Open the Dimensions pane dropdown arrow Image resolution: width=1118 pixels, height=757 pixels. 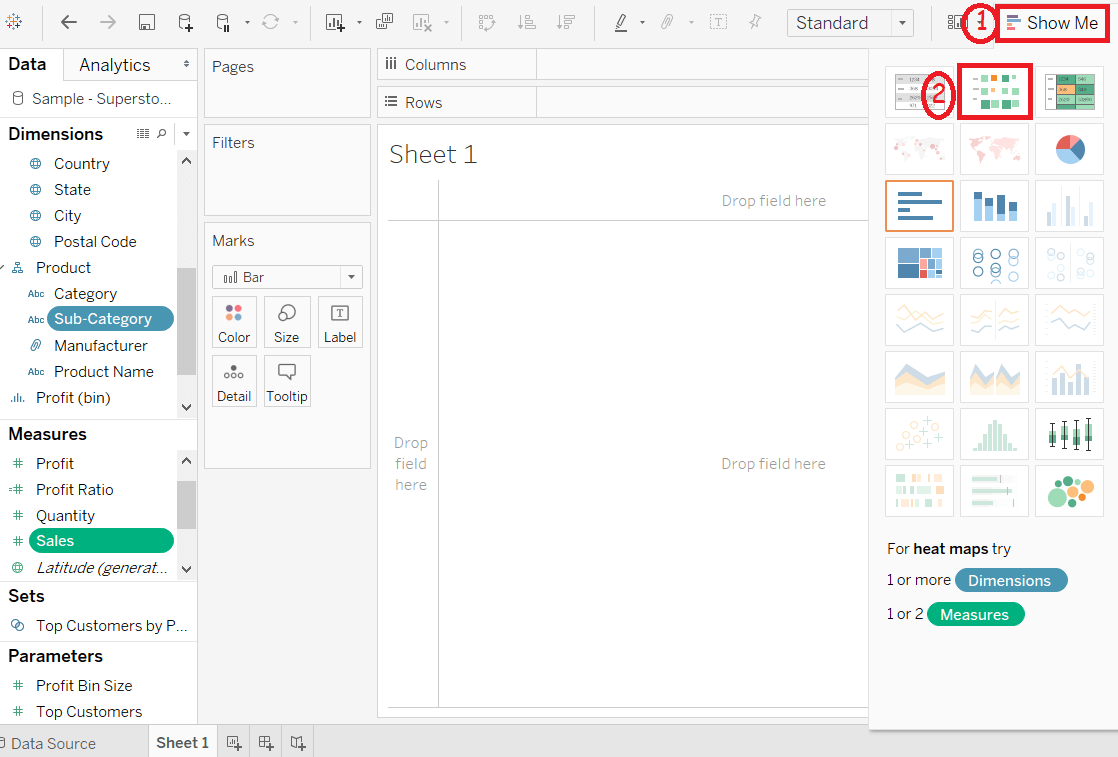click(x=186, y=134)
